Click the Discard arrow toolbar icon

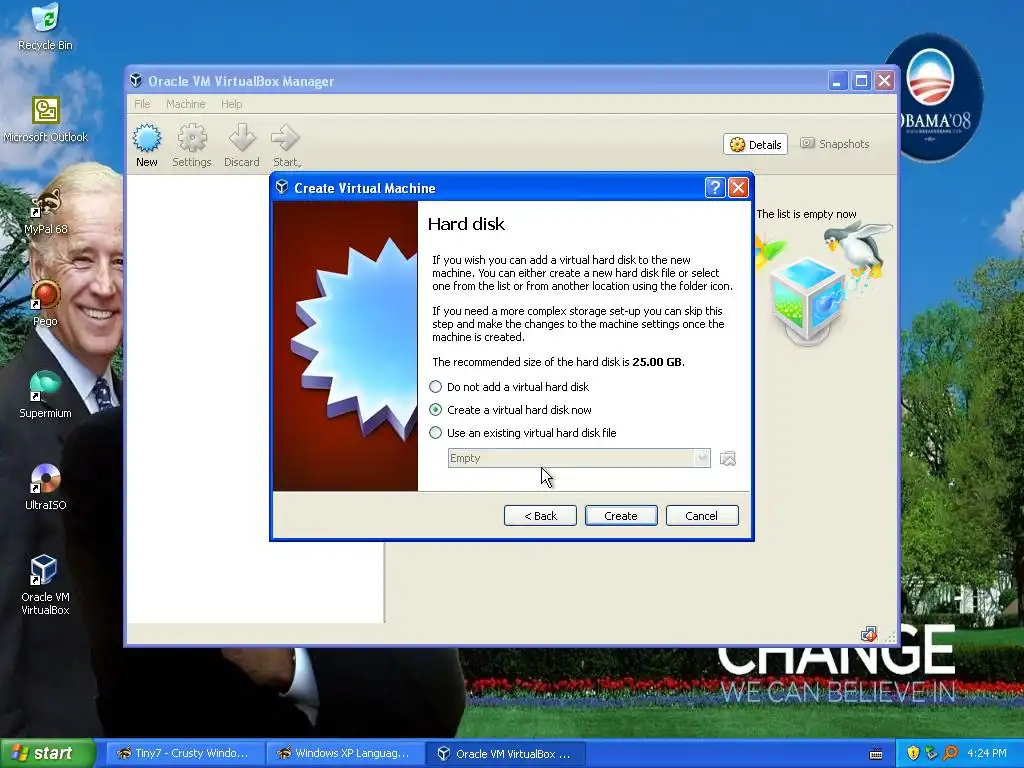click(x=242, y=138)
